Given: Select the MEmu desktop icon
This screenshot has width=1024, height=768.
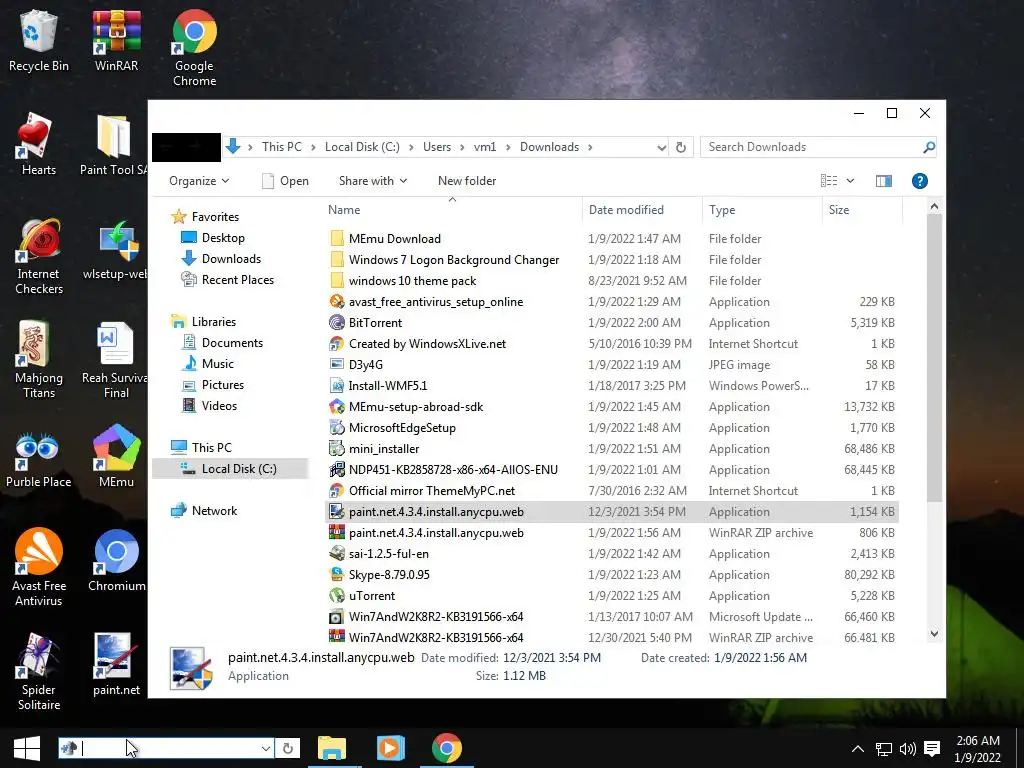Looking at the screenshot, I should 116,456.
